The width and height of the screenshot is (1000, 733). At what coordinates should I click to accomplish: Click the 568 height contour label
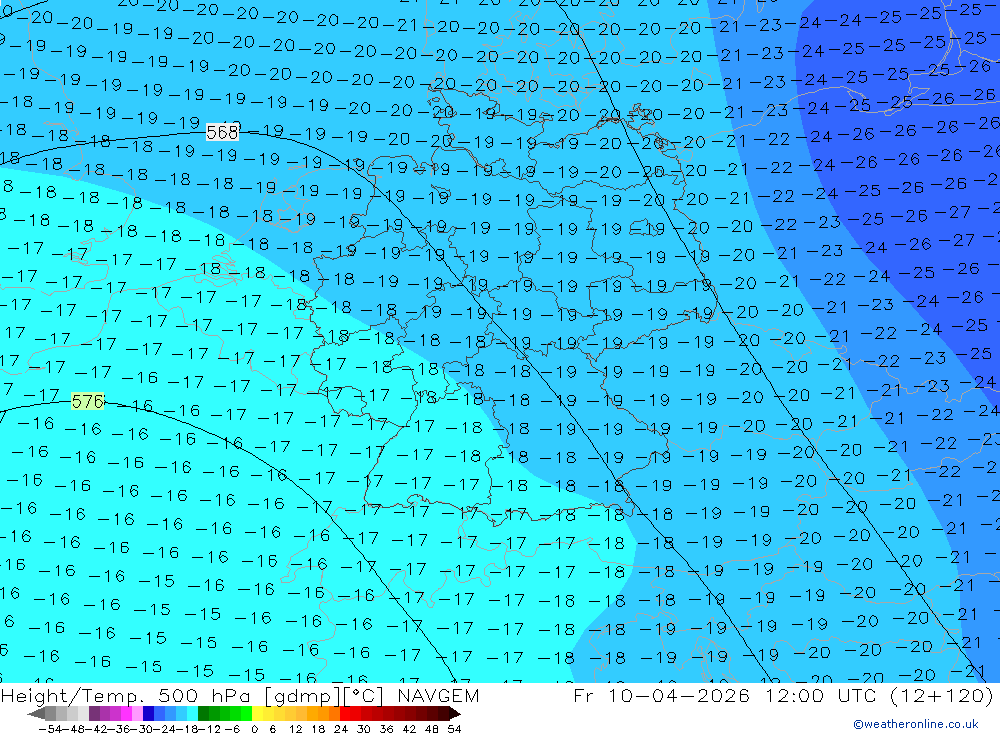223,132
